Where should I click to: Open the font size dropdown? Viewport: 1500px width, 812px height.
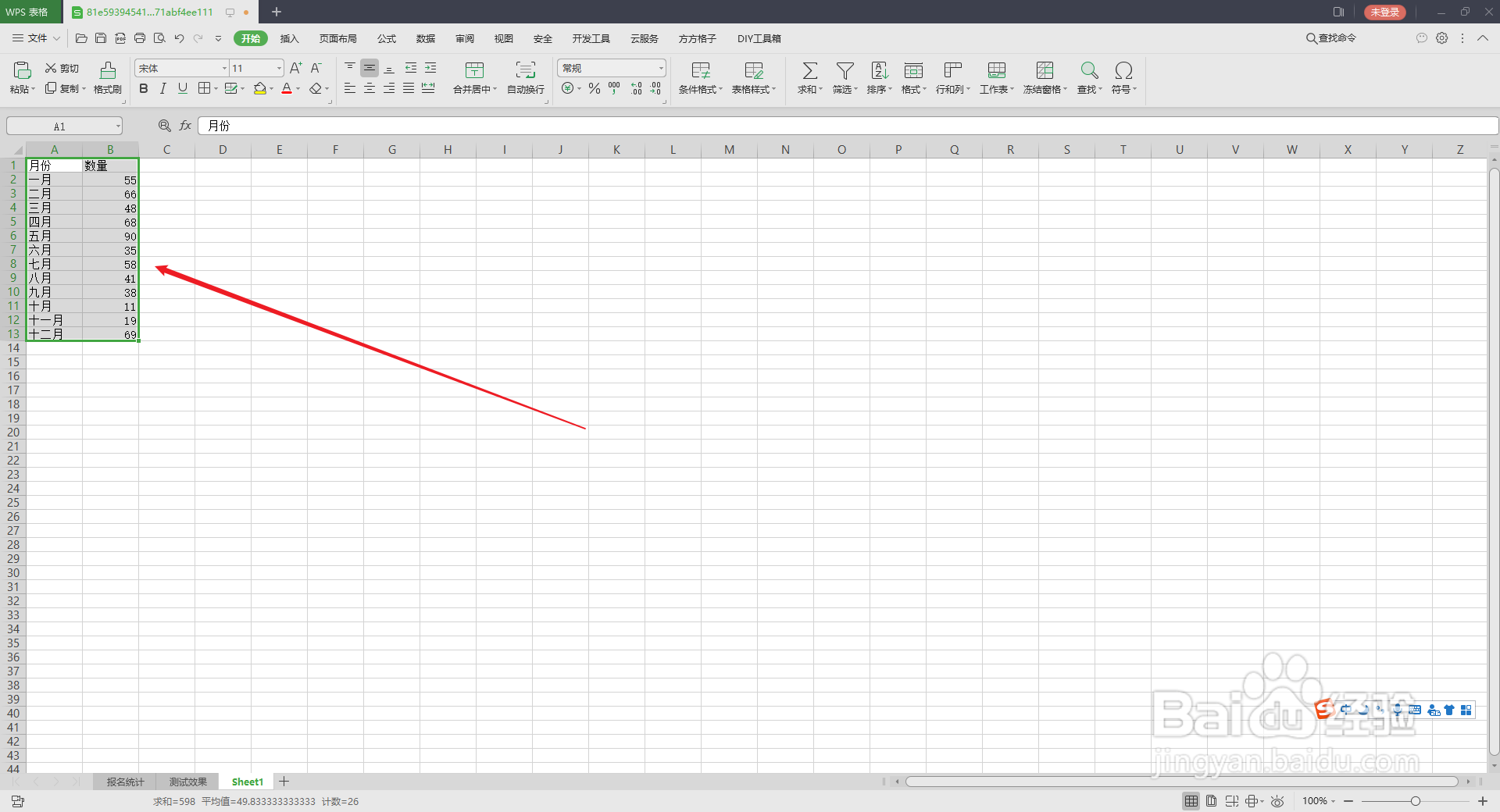(x=279, y=69)
